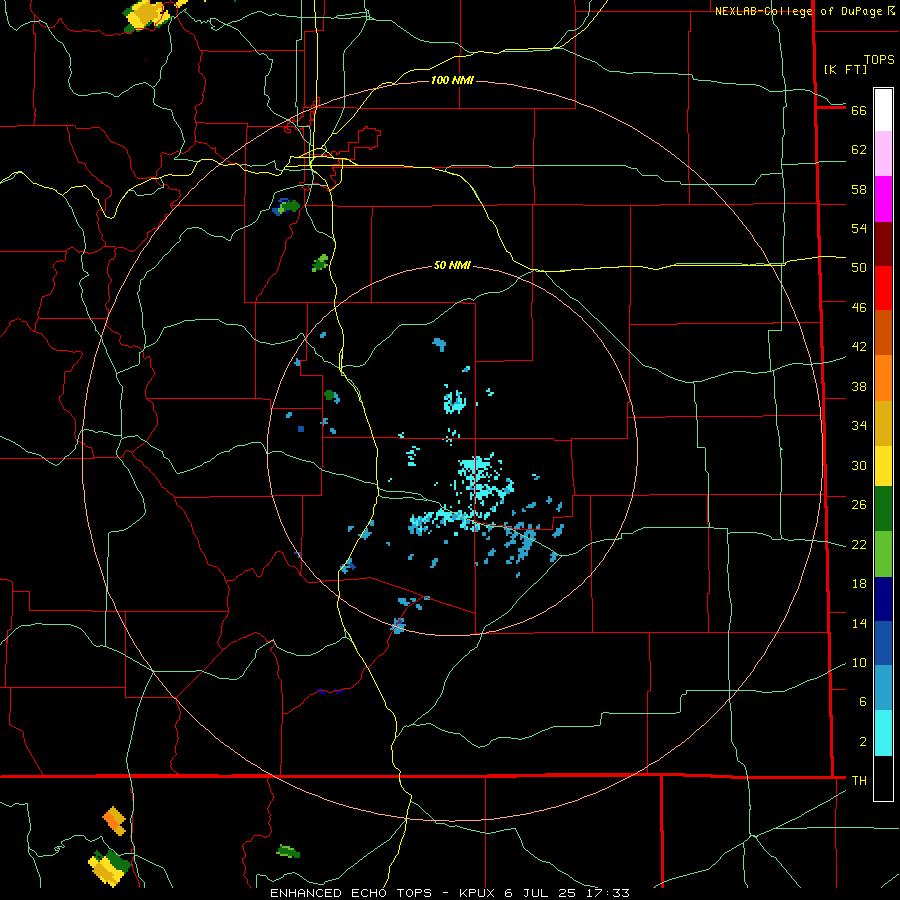Click the legend value "10"
900x900 pixels.
[x=859, y=662]
